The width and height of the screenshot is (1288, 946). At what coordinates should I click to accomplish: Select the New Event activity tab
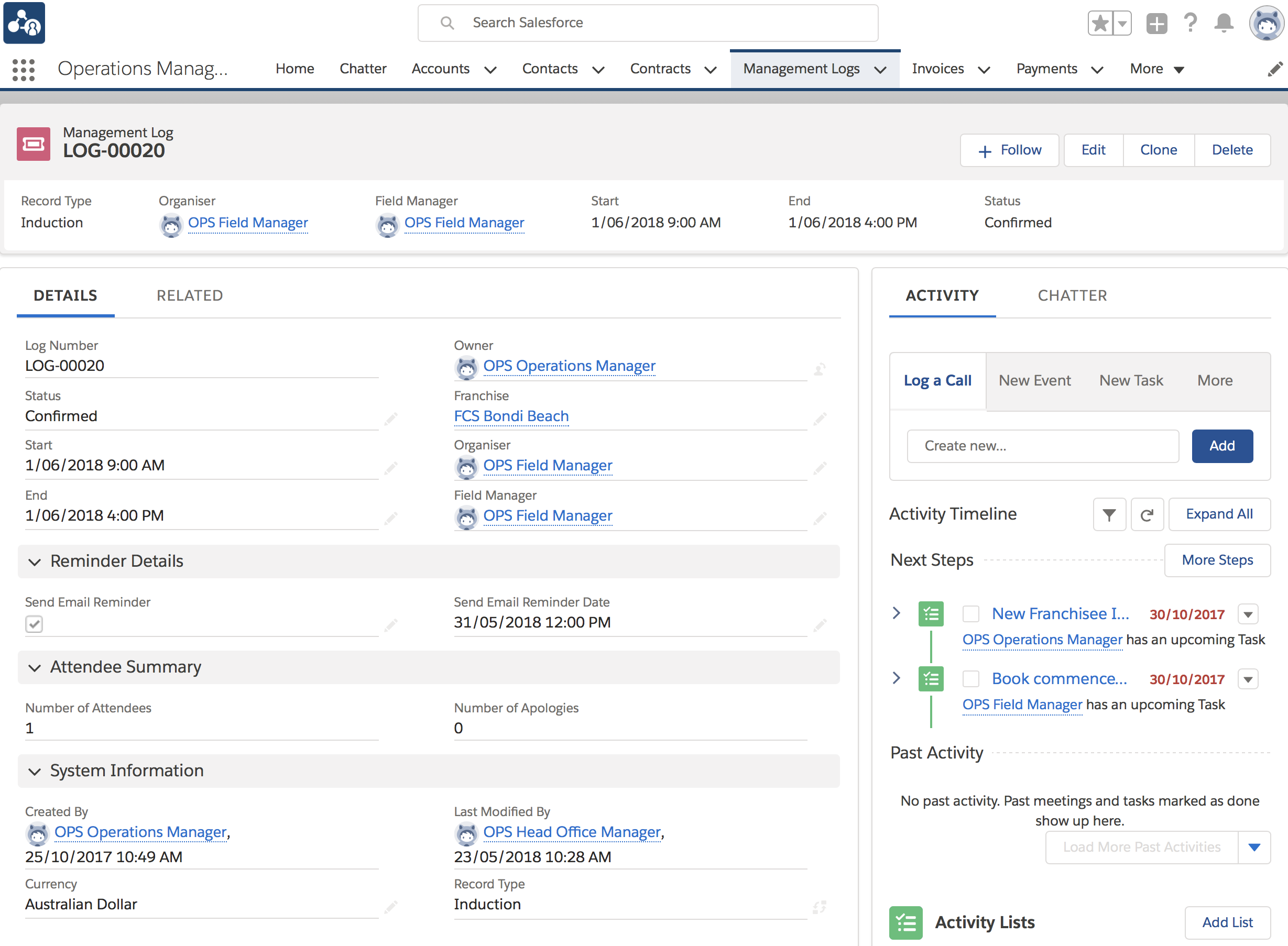pyautogui.click(x=1034, y=380)
